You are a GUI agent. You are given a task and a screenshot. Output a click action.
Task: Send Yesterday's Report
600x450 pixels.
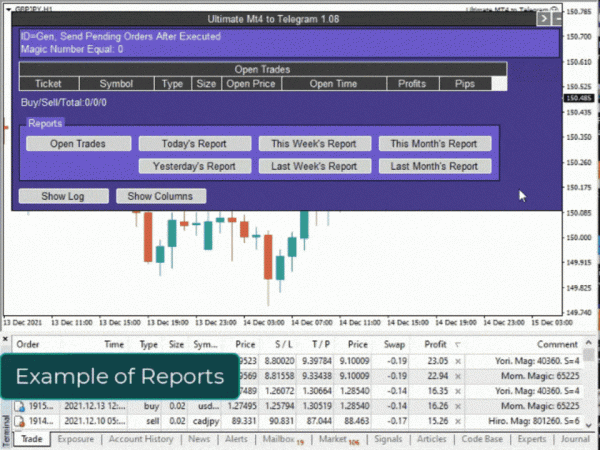(195, 166)
